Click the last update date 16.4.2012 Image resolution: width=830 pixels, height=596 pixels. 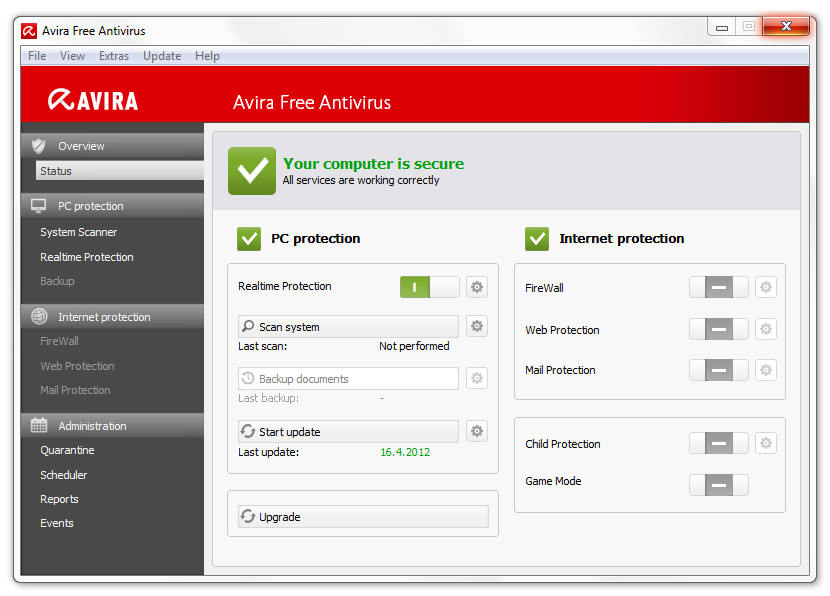pos(405,452)
